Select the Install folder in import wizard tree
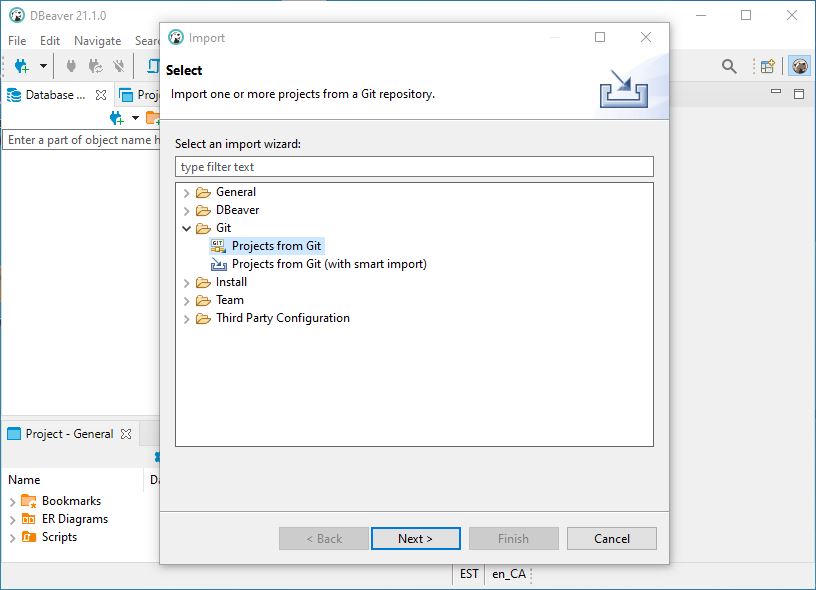Viewport: 816px width, 590px height. point(231,282)
